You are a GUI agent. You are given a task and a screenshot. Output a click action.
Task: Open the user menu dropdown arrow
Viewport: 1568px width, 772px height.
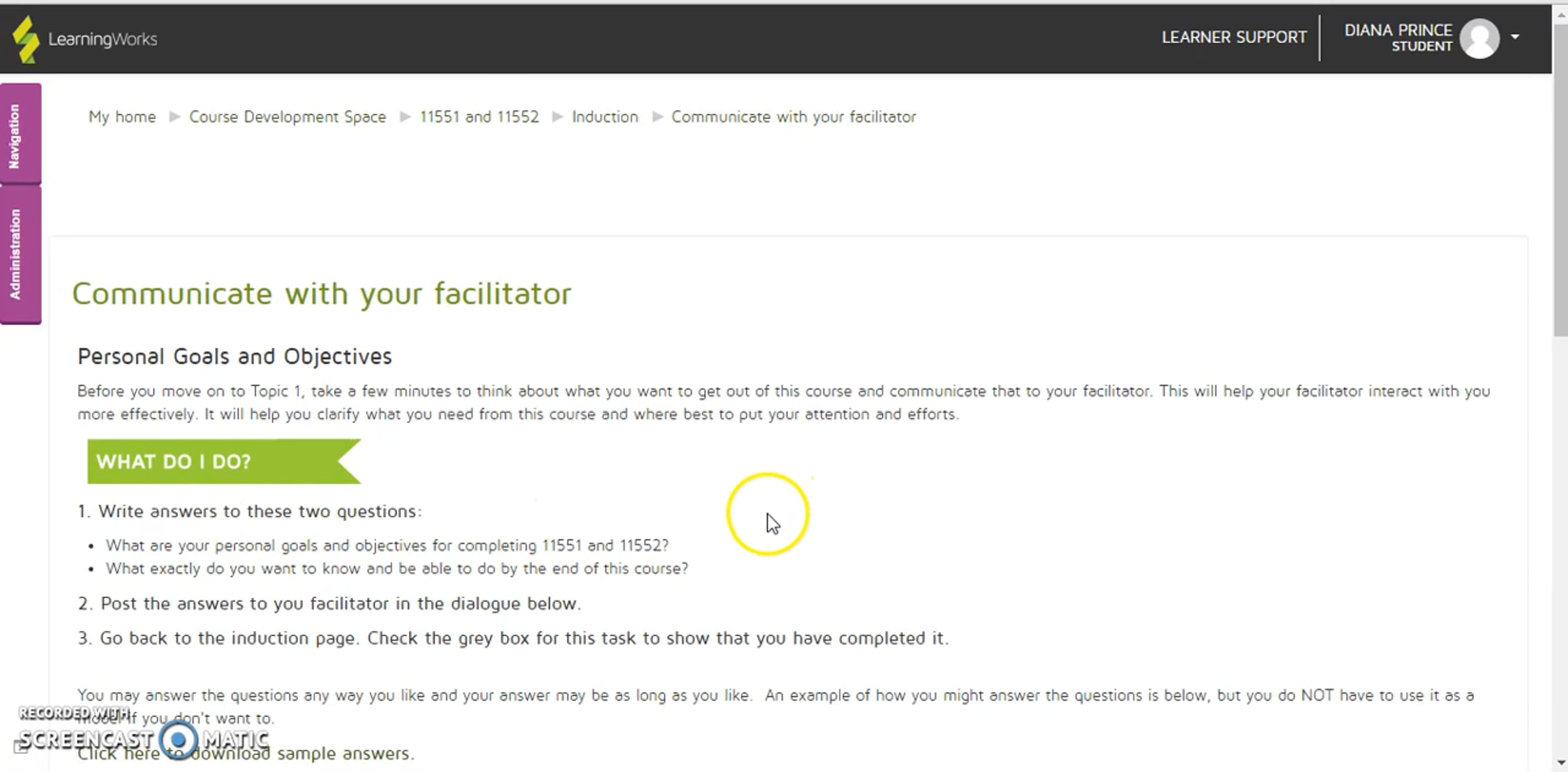[x=1515, y=37]
